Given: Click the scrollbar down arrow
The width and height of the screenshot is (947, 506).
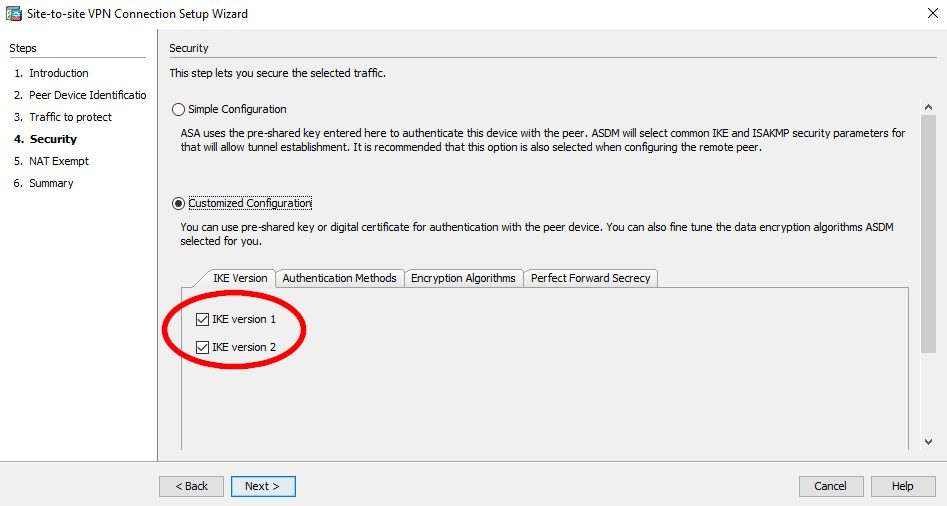Looking at the screenshot, I should tap(928, 441).
